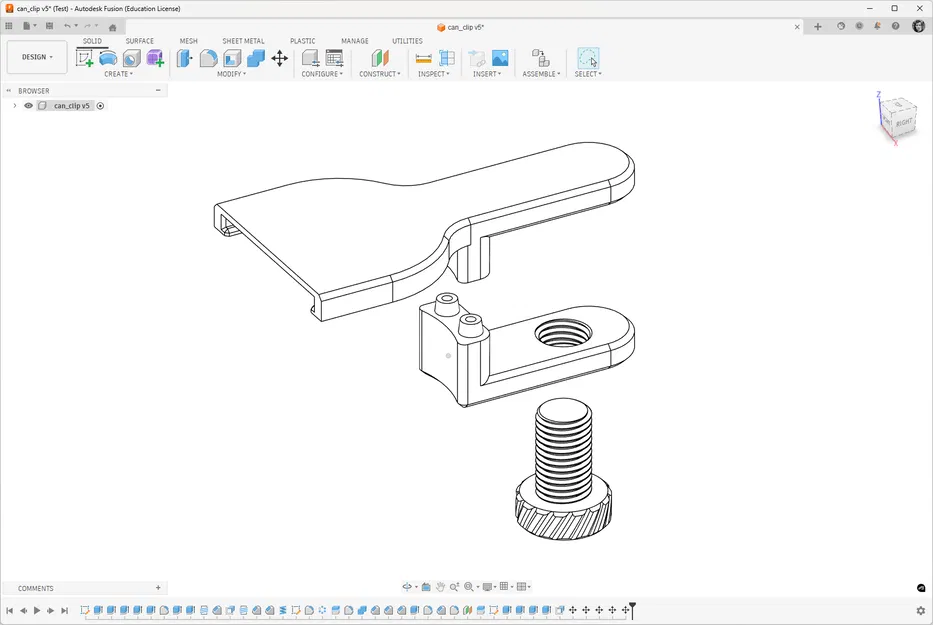Activate the Move/Copy tool
The width and height of the screenshot is (933, 625).
click(280, 58)
